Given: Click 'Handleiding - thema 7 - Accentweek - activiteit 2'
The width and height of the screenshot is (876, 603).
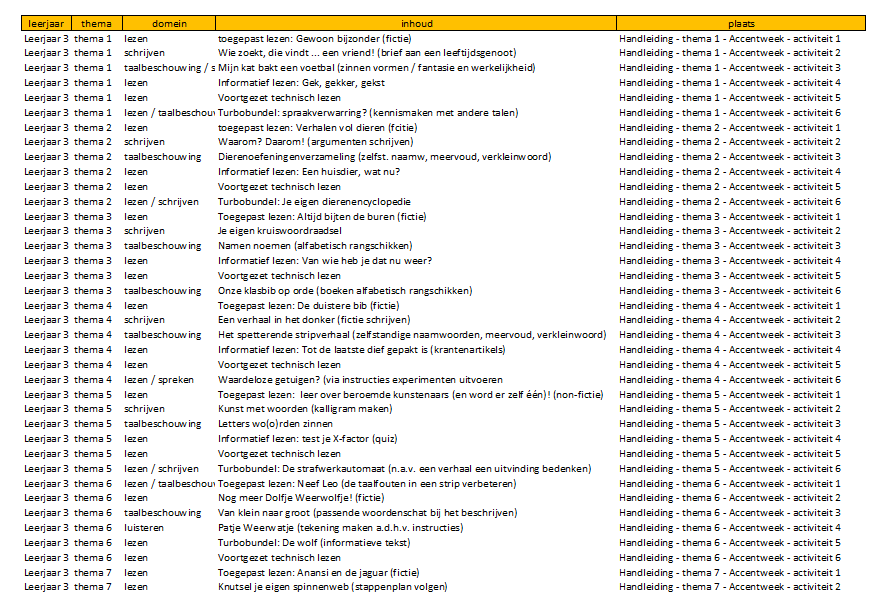Looking at the screenshot, I should point(730,587).
